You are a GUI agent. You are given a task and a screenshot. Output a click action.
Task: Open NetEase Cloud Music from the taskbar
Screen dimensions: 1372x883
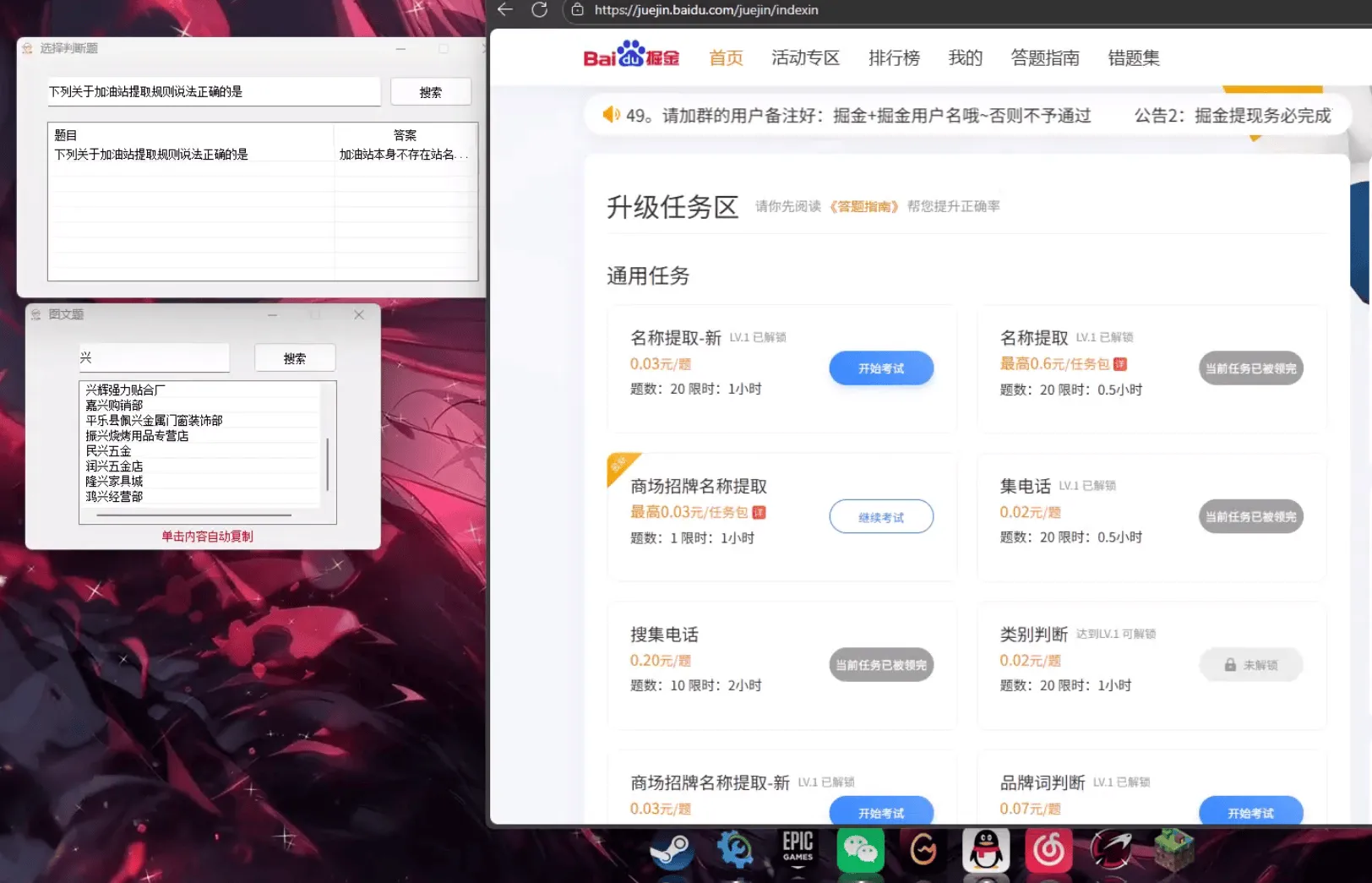coord(1049,851)
